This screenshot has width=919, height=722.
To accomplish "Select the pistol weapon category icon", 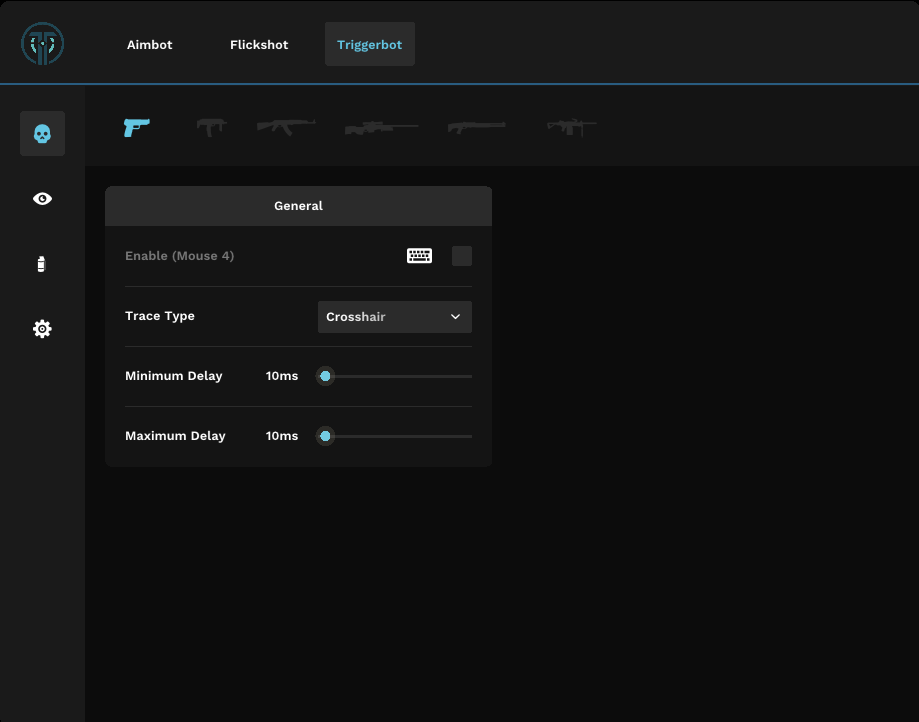I will click(136, 128).
